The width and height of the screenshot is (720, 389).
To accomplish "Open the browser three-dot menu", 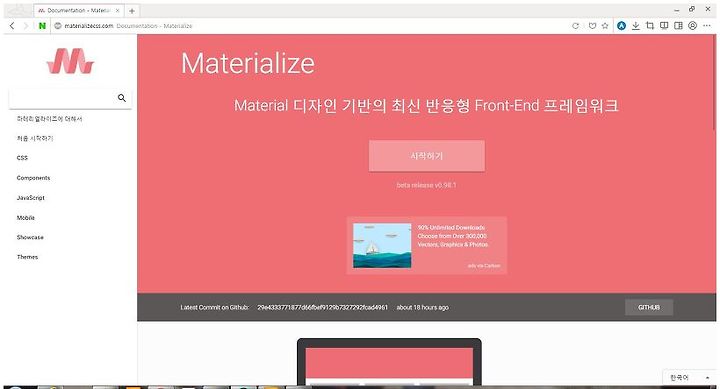I will [707, 26].
